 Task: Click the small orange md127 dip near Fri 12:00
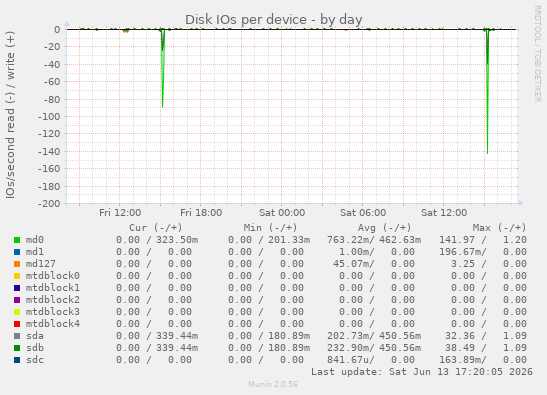(126, 31)
